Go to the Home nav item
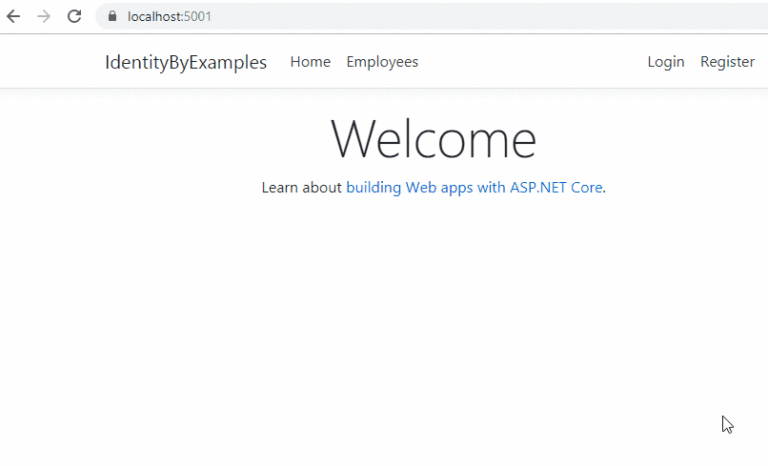The width and height of the screenshot is (768, 466). [310, 62]
